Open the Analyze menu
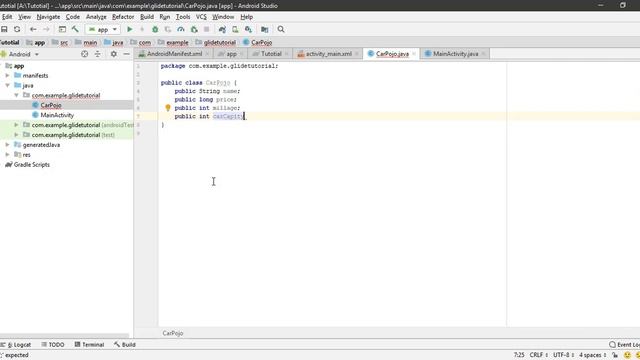 (x=96, y=17)
